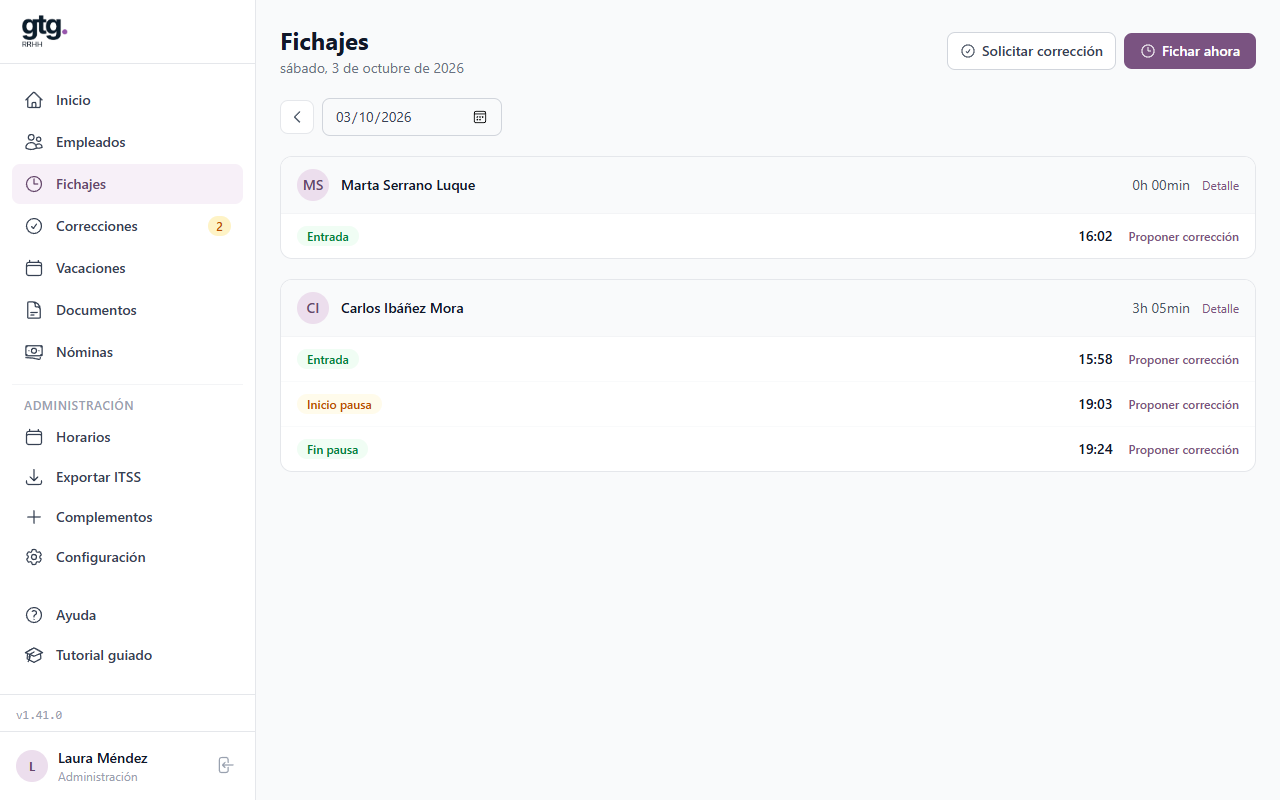Screen dimensions: 1280x800
Task: Click the Solicitar corrección button
Action: (x=1031, y=51)
